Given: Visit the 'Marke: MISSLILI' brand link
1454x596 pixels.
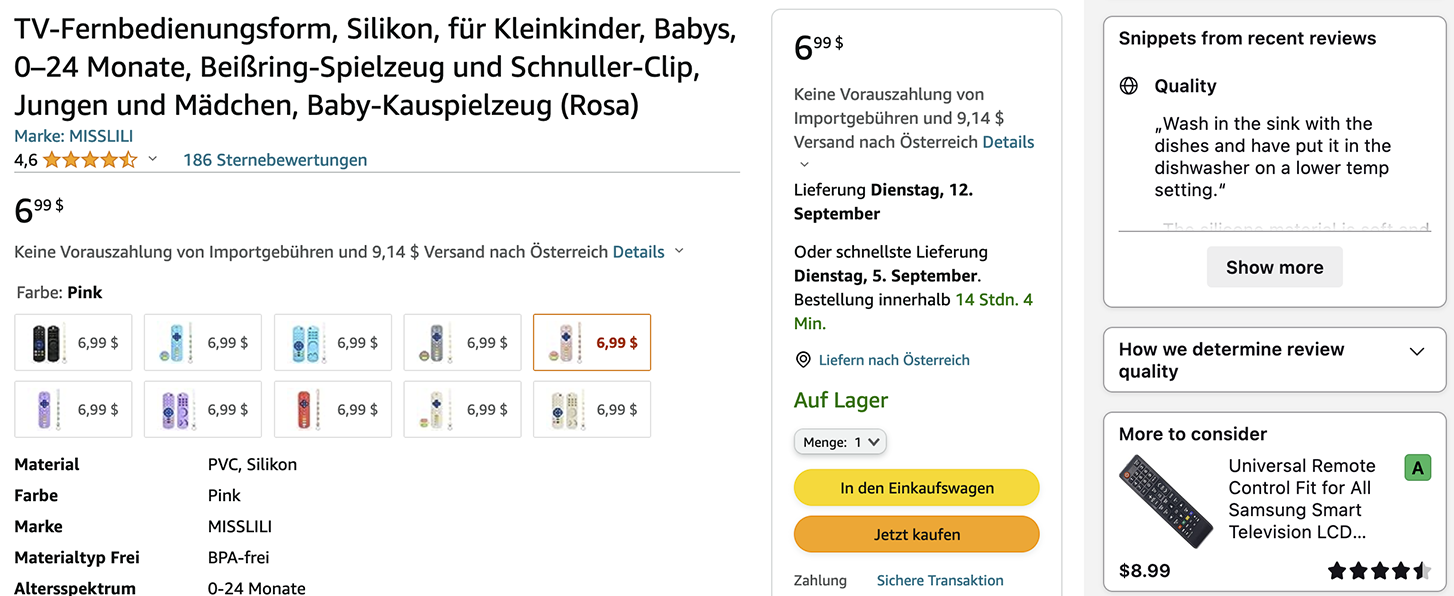Looking at the screenshot, I should click(x=73, y=136).
